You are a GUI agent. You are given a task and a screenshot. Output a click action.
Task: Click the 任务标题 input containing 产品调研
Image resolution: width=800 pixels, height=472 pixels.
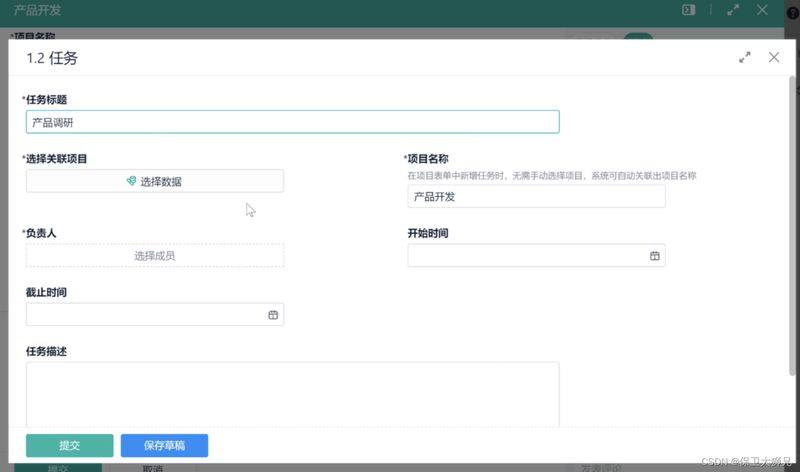[x=292, y=122]
